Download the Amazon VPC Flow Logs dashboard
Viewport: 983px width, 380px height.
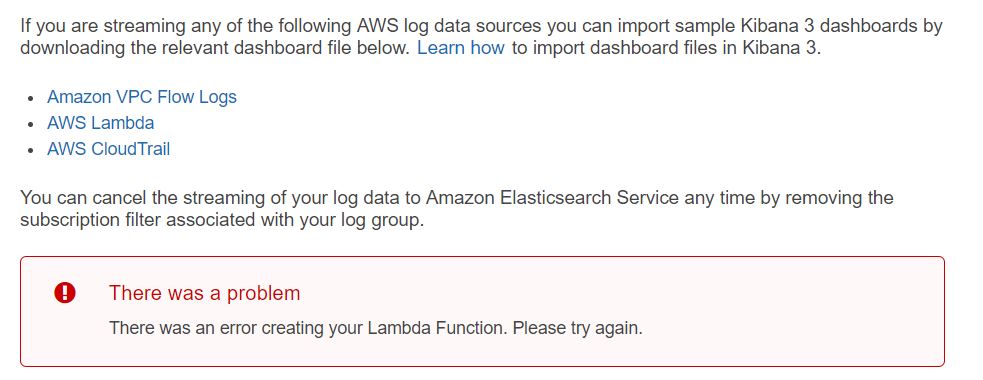click(142, 97)
